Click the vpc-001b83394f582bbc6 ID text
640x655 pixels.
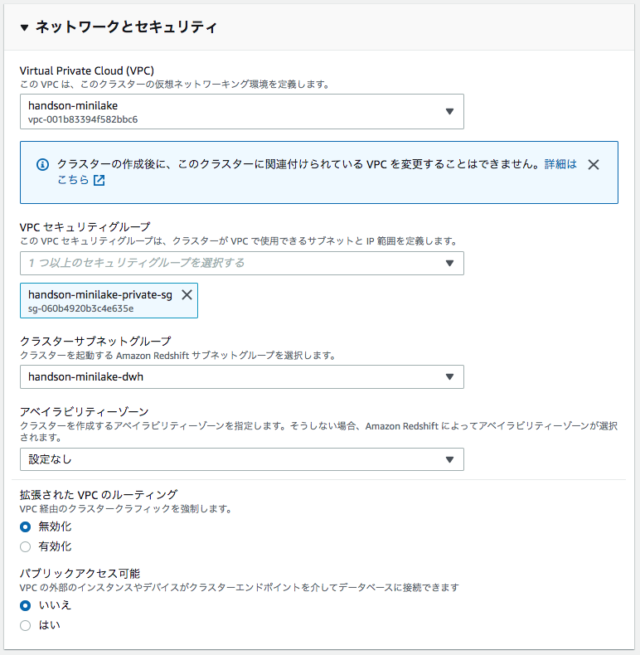(x=83, y=119)
